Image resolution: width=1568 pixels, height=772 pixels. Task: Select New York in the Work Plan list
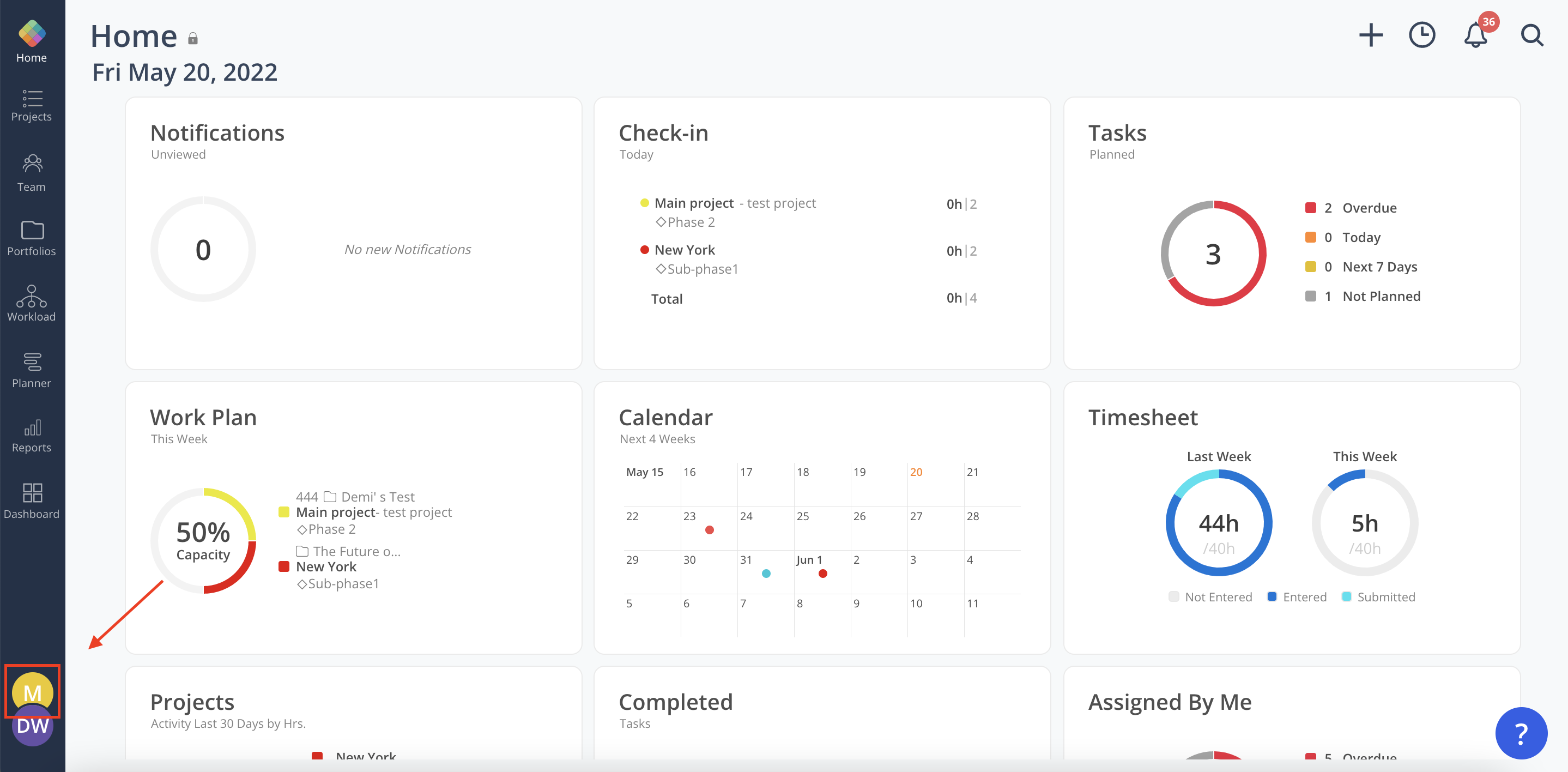pyautogui.click(x=326, y=567)
